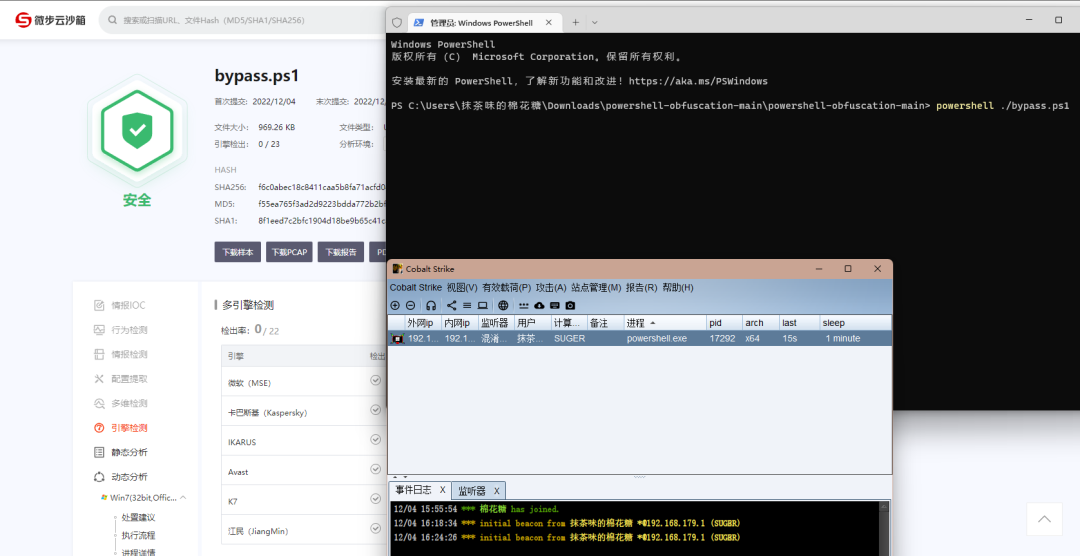
Task: Click the check icon in Avast row
Action: (375, 469)
